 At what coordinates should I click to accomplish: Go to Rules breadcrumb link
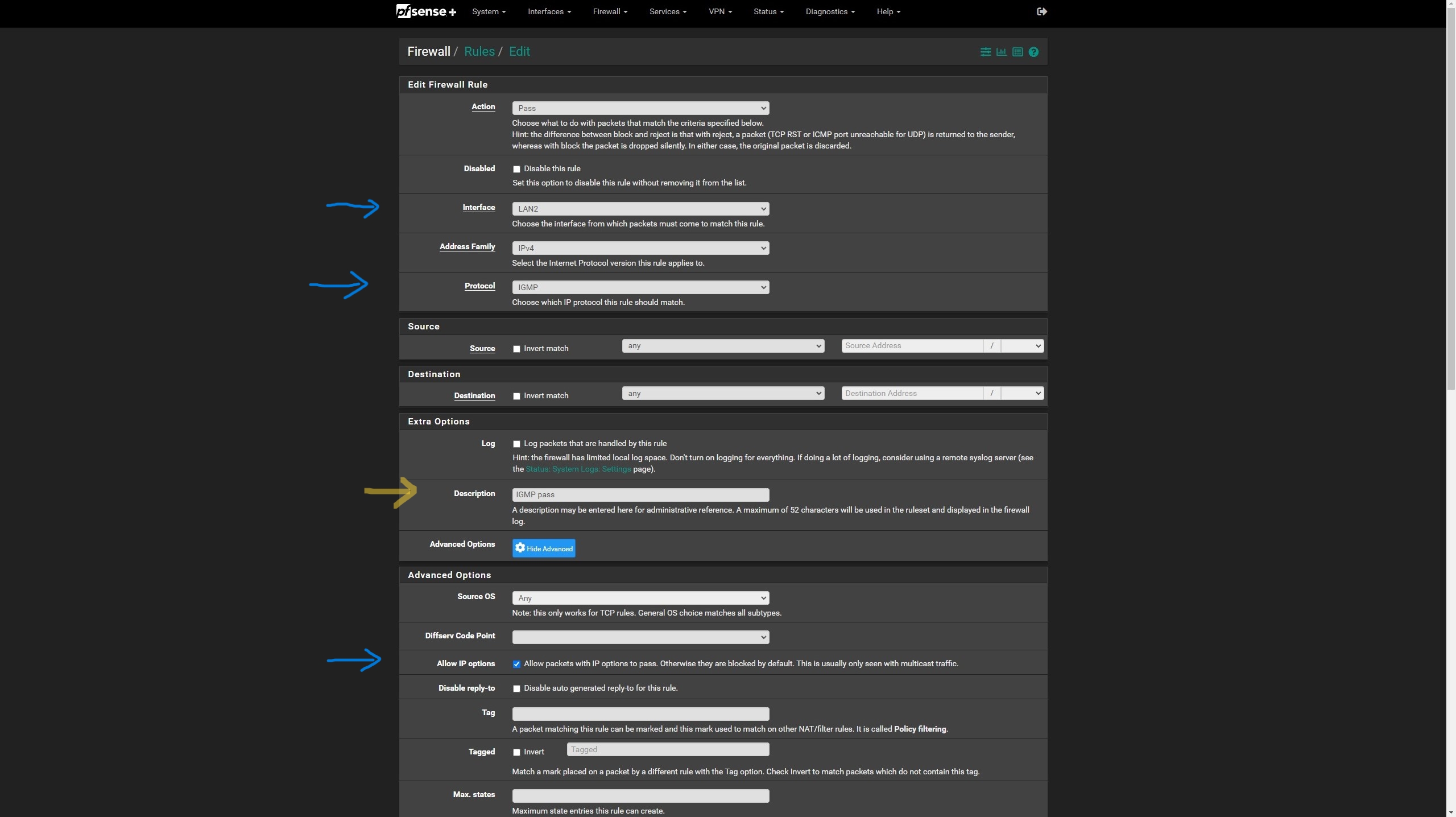(479, 51)
